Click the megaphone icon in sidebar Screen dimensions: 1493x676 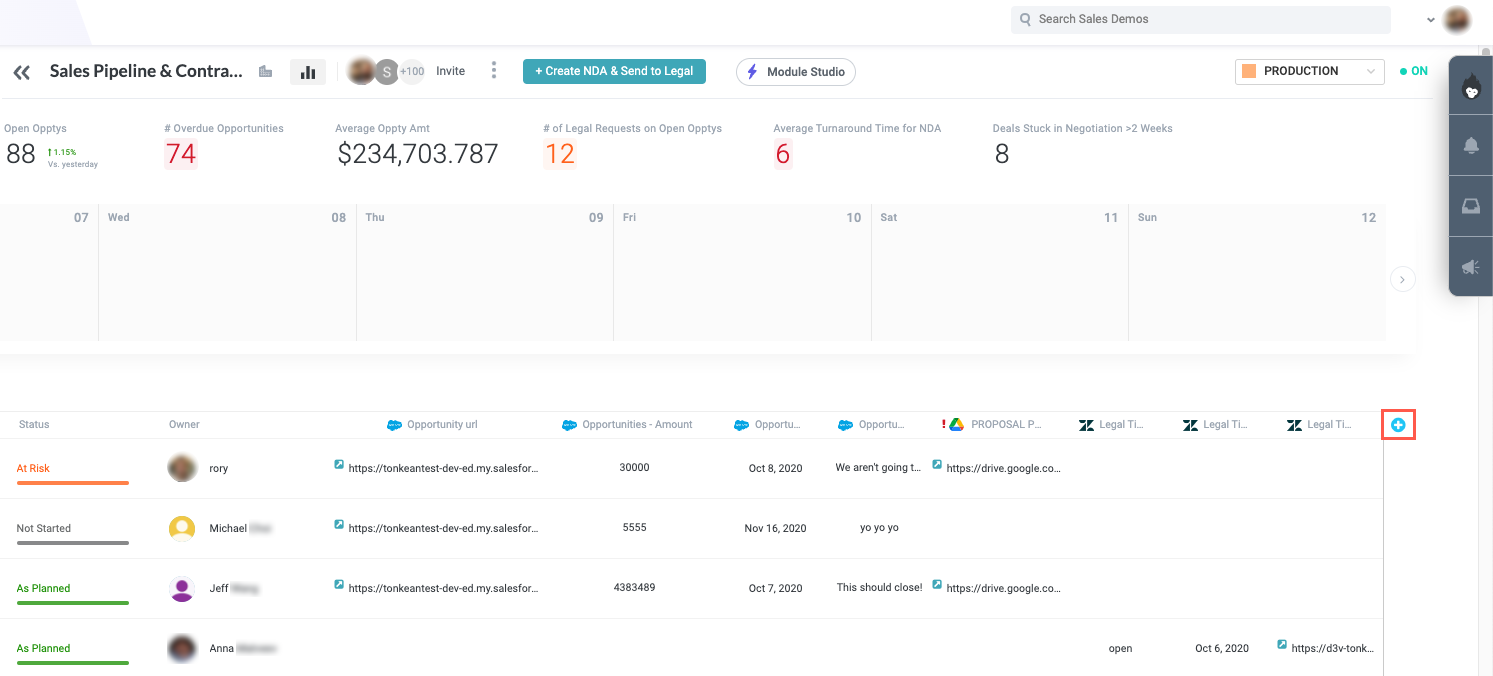click(1471, 267)
